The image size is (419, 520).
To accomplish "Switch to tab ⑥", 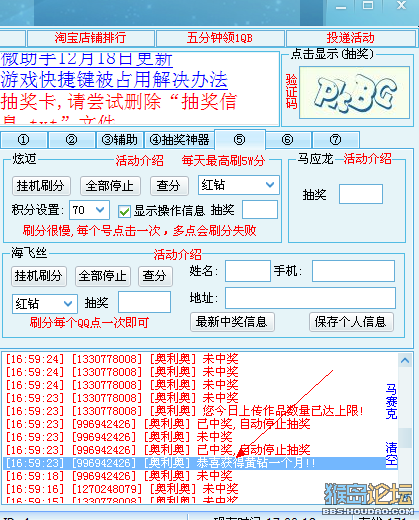I will (x=287, y=140).
